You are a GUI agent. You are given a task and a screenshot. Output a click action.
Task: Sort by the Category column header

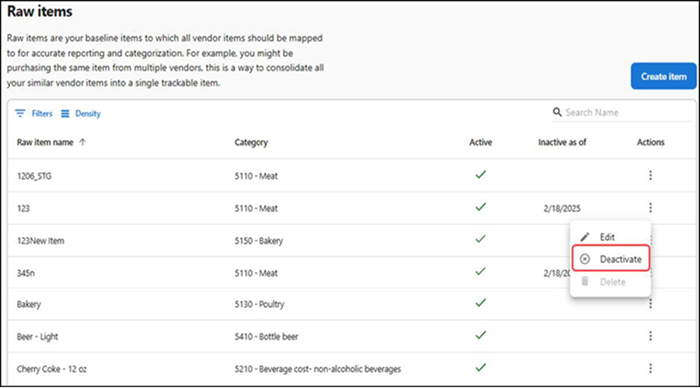[x=251, y=142]
